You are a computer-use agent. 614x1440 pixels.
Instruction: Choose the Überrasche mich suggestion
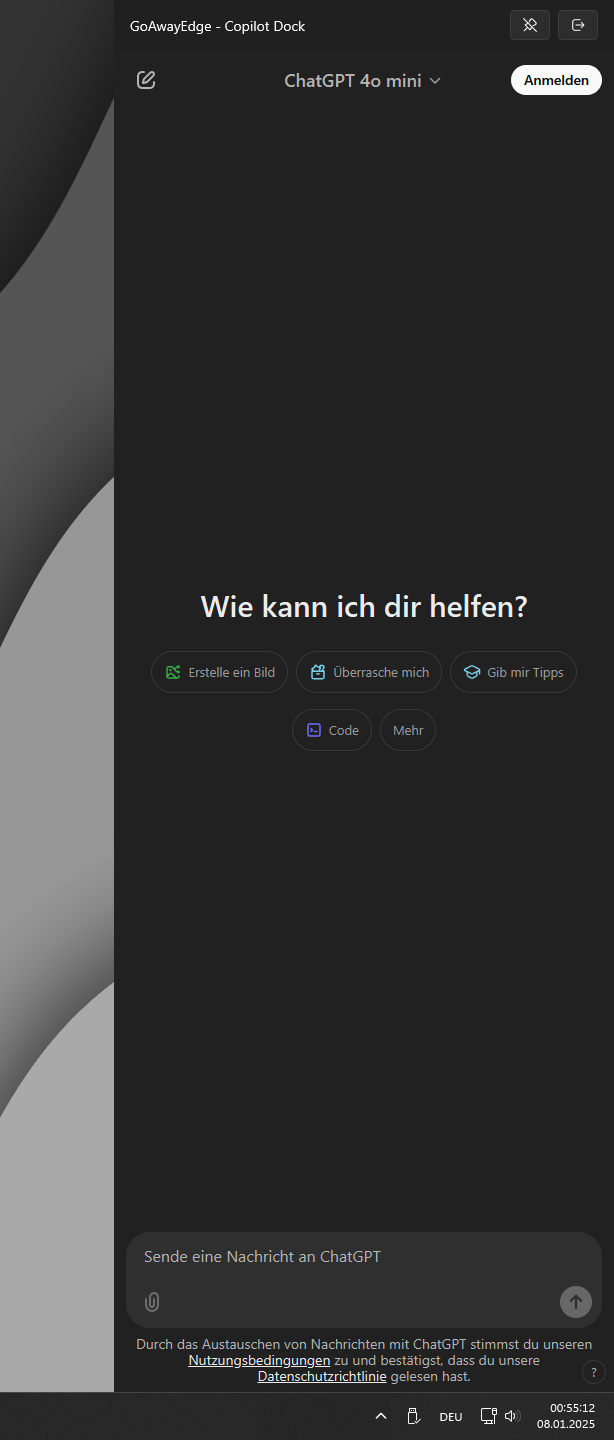[369, 672]
